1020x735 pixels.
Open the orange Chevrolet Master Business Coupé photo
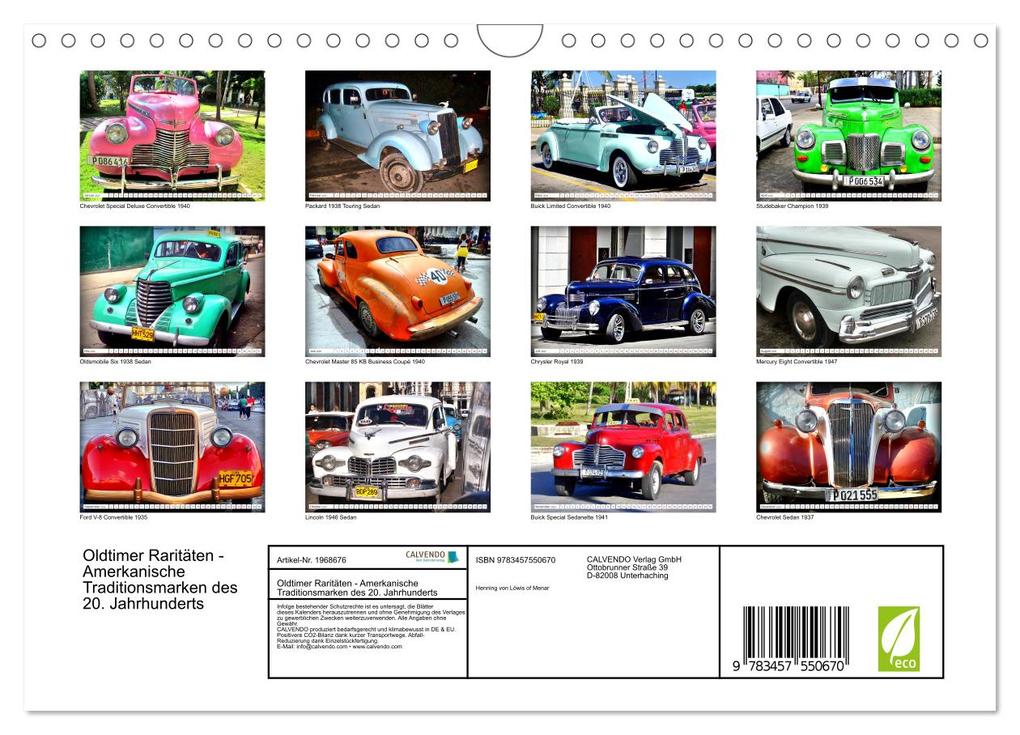397,291
